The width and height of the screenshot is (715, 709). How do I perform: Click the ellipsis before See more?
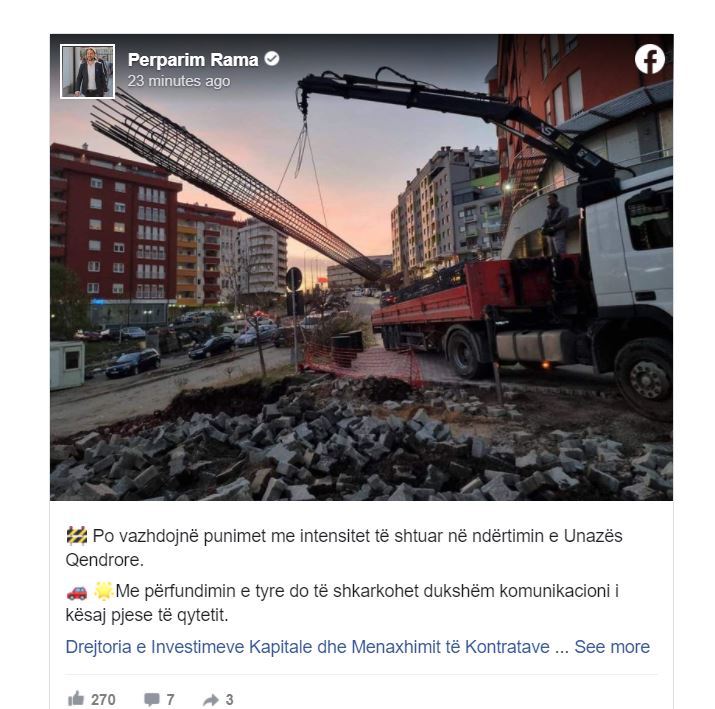562,648
